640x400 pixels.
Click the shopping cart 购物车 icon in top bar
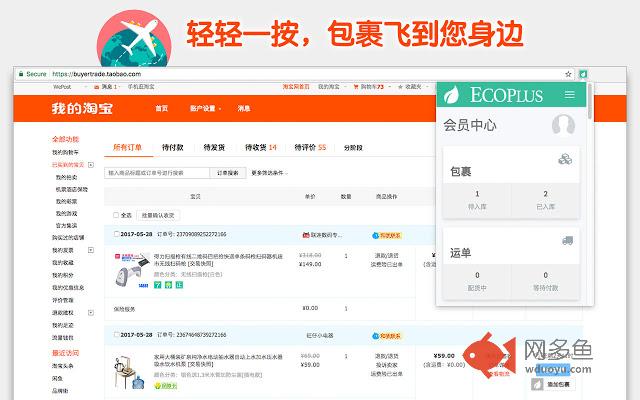click(356, 87)
